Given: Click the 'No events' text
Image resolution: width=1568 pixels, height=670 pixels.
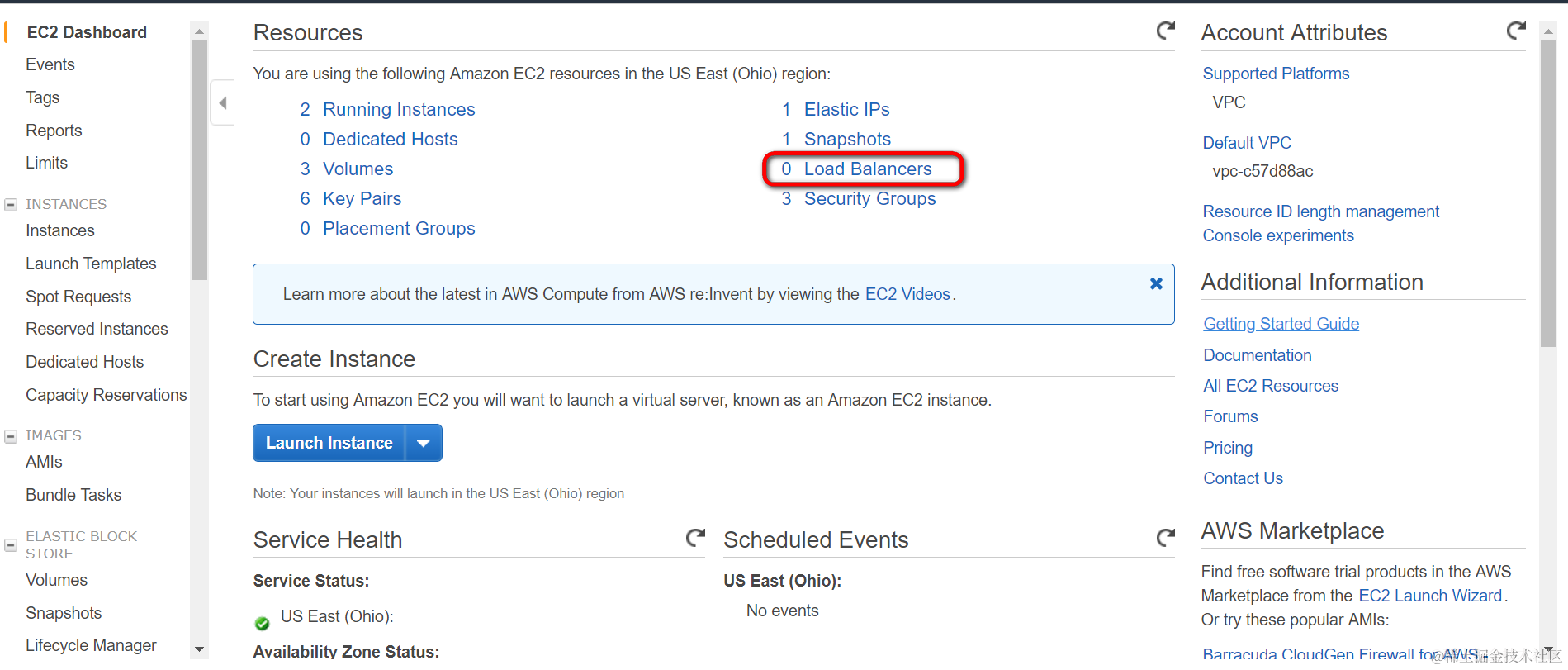Looking at the screenshot, I should [783, 611].
